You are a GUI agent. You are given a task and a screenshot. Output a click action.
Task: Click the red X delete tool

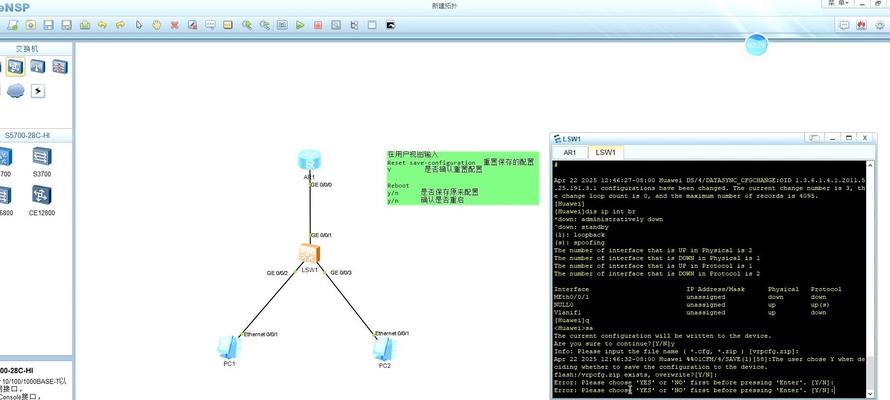point(174,25)
